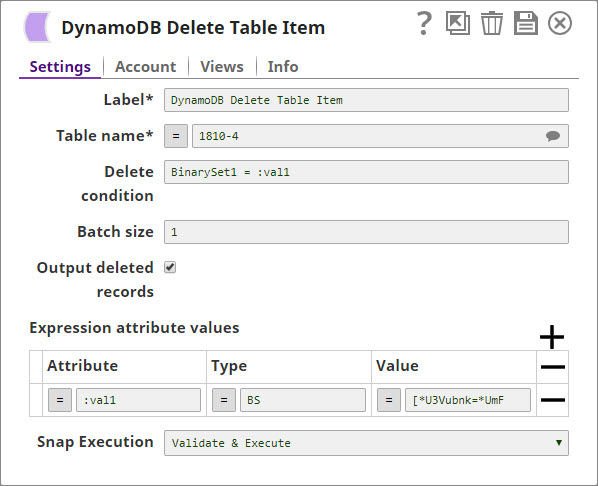
Task: Expand the Snap Execution dropdown
Action: 367,443
